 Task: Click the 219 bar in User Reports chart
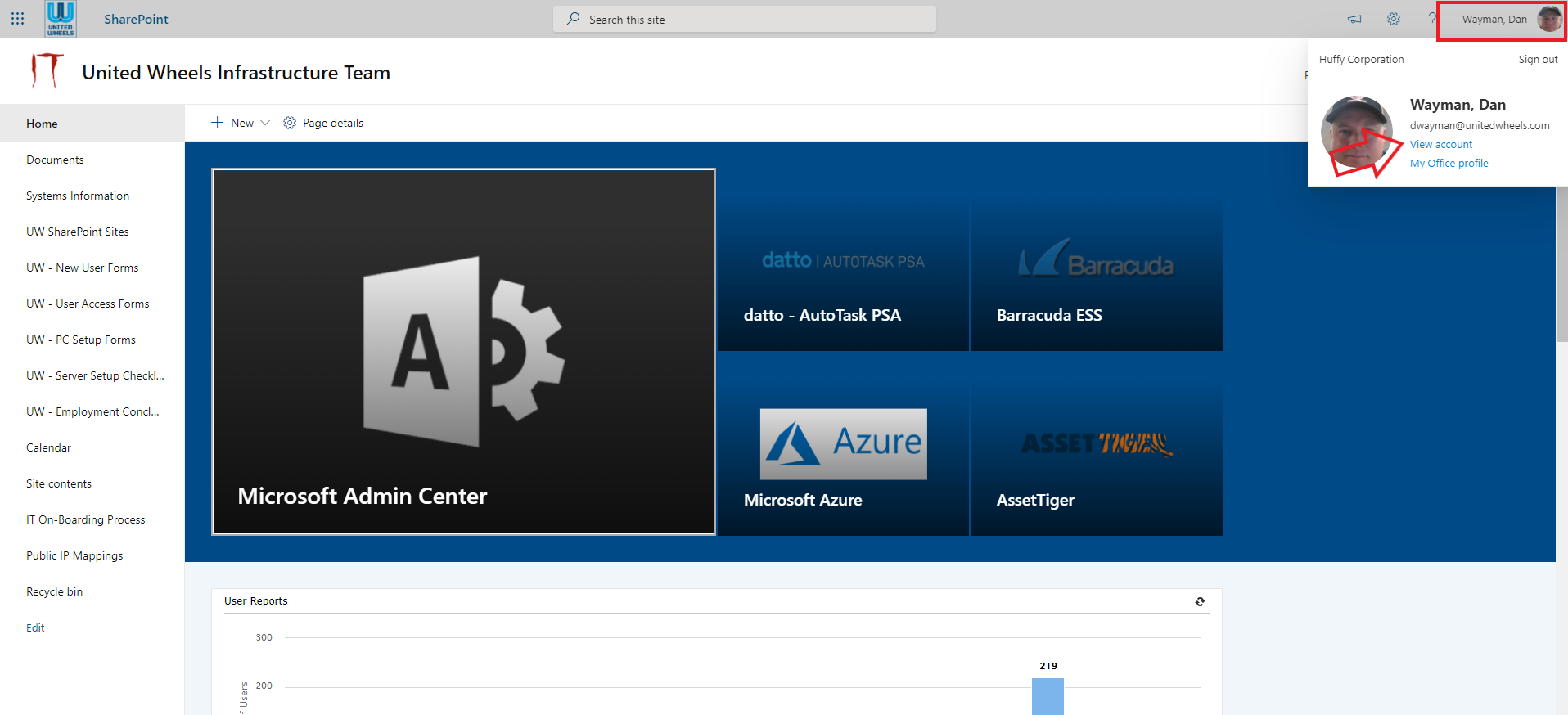tap(1048, 696)
